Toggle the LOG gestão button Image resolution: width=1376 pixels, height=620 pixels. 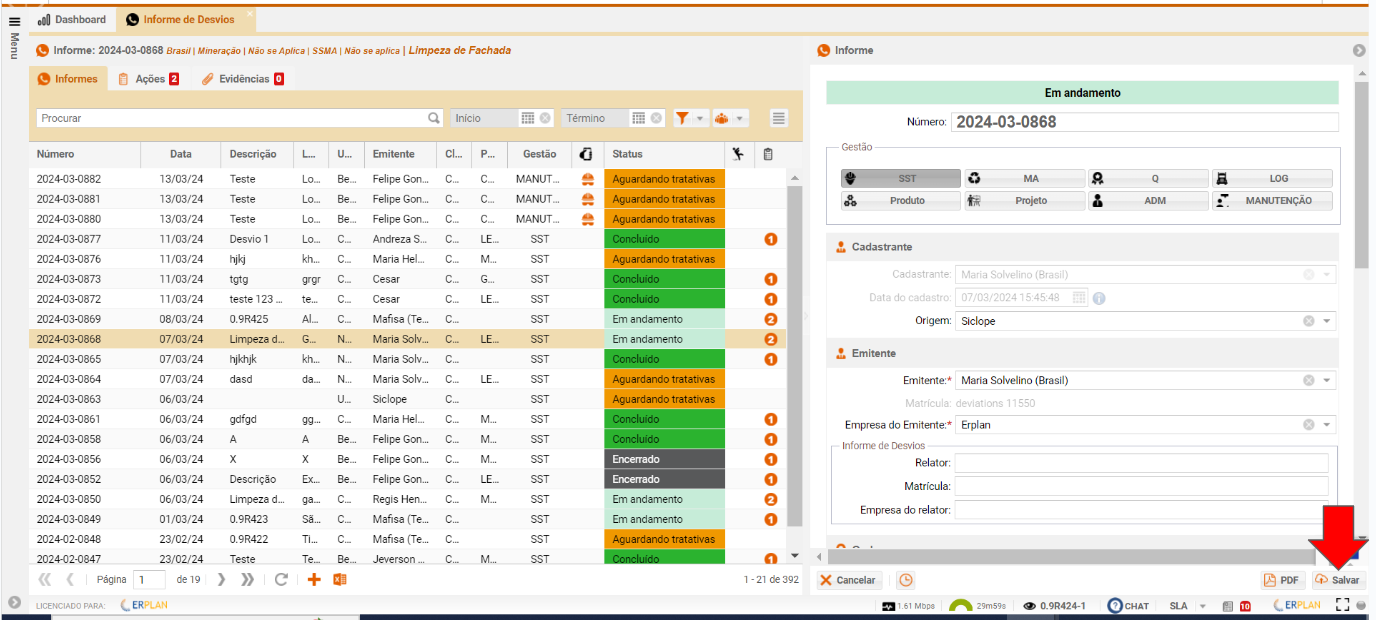point(1273,178)
